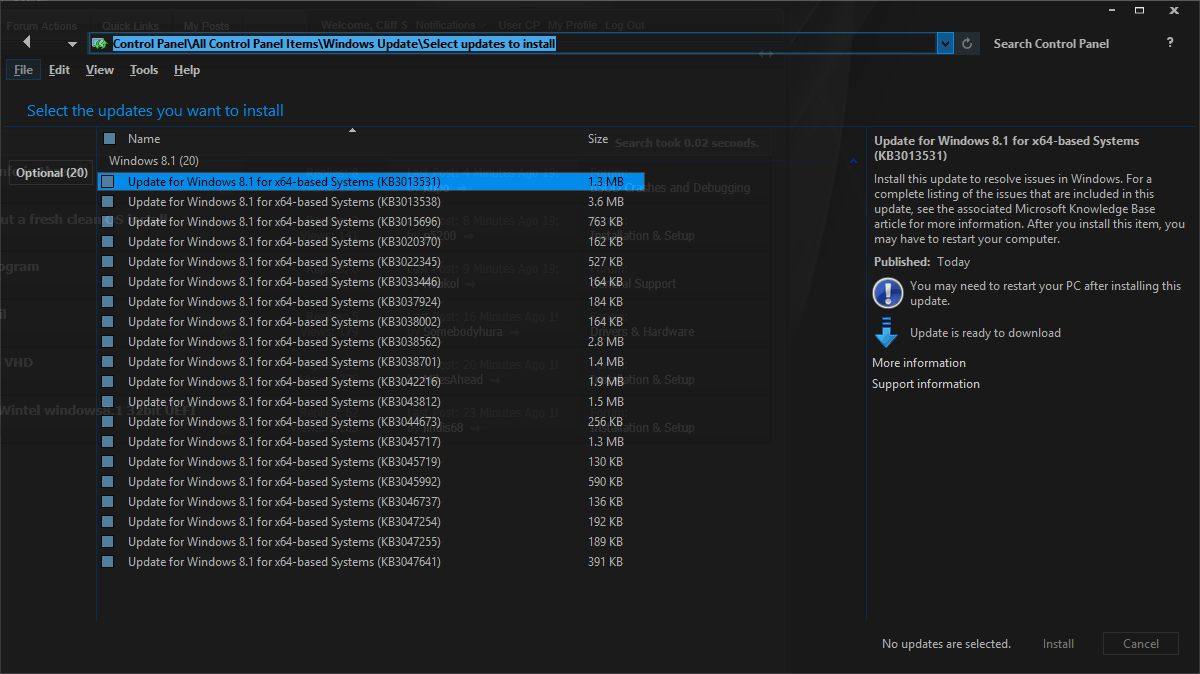Image resolution: width=1200 pixels, height=674 pixels.
Task: Open the recent locations arrow beside Back
Action: pyautogui.click(x=72, y=44)
